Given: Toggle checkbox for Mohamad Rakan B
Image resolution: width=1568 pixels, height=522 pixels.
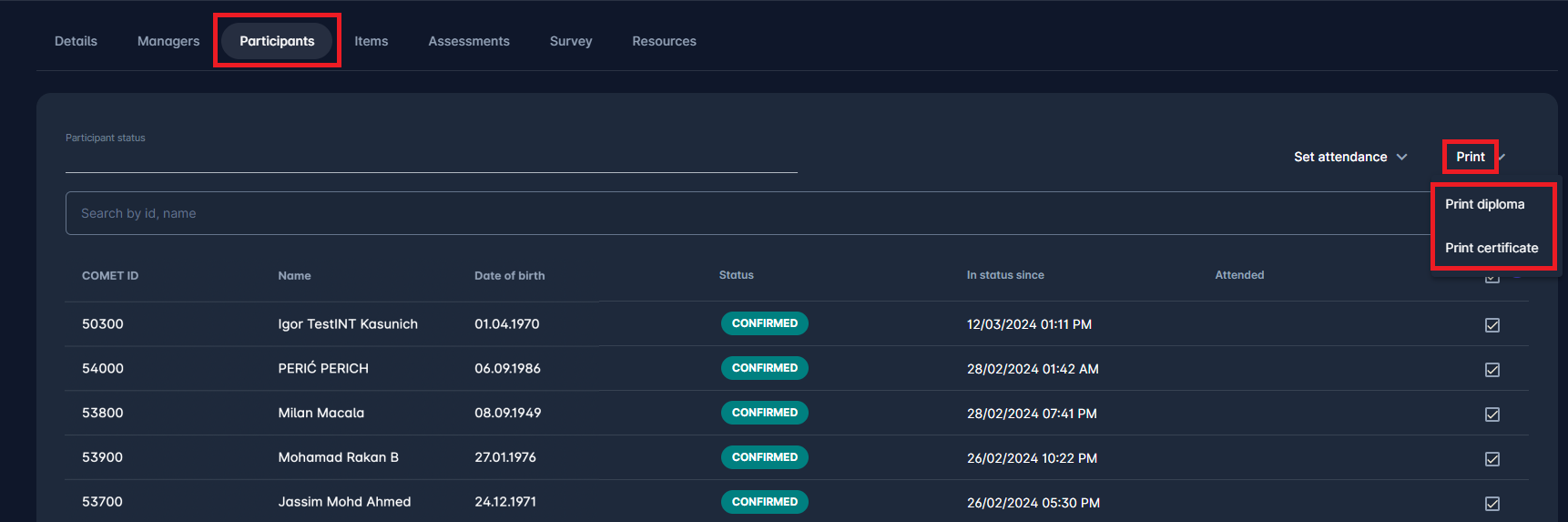Looking at the screenshot, I should pyautogui.click(x=1492, y=459).
